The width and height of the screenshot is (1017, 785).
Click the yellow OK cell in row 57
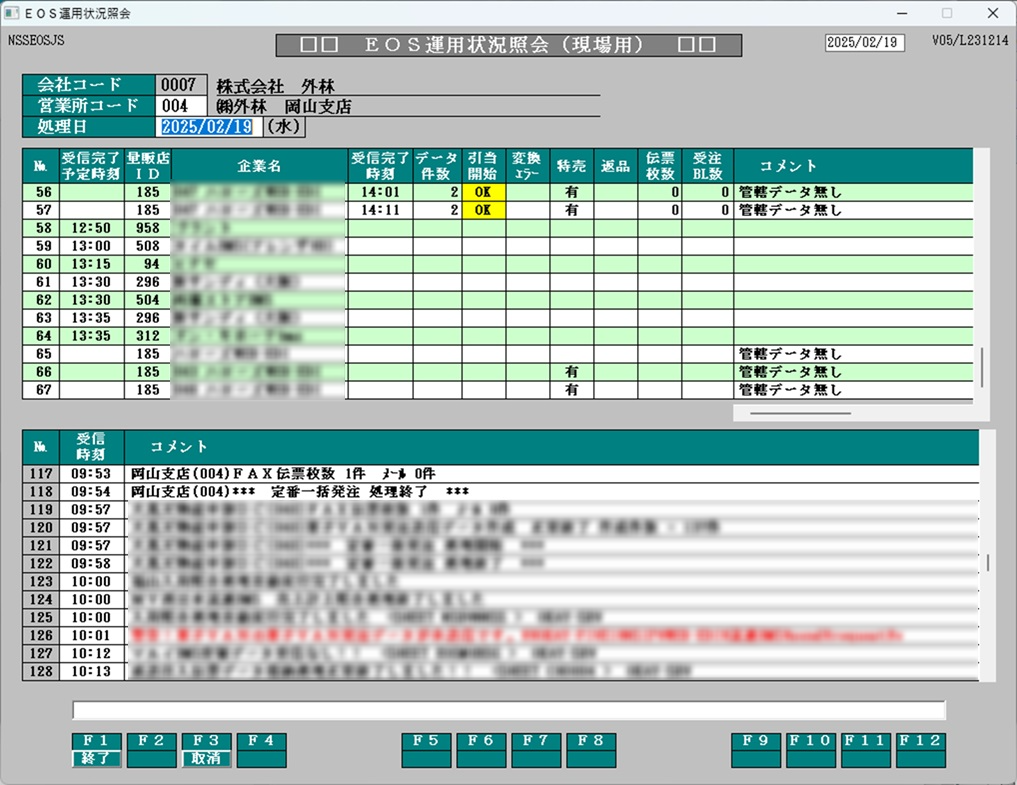(483, 210)
